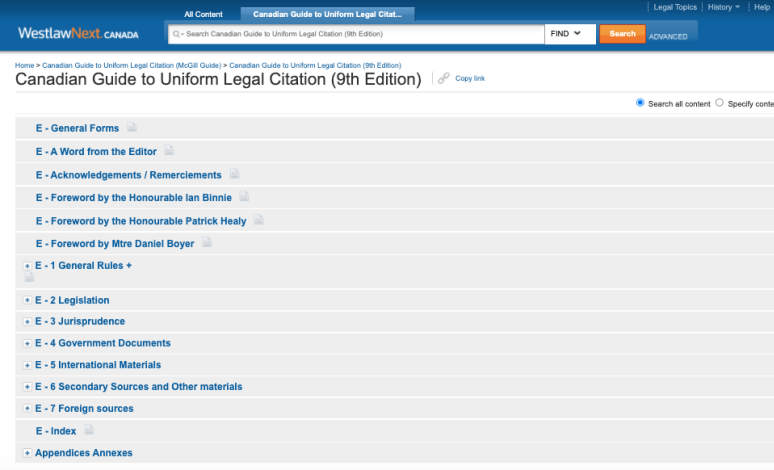Image resolution: width=774 pixels, height=470 pixels.
Task: Click document icon next to Acknowledgements / Remerciements
Action: tap(234, 174)
